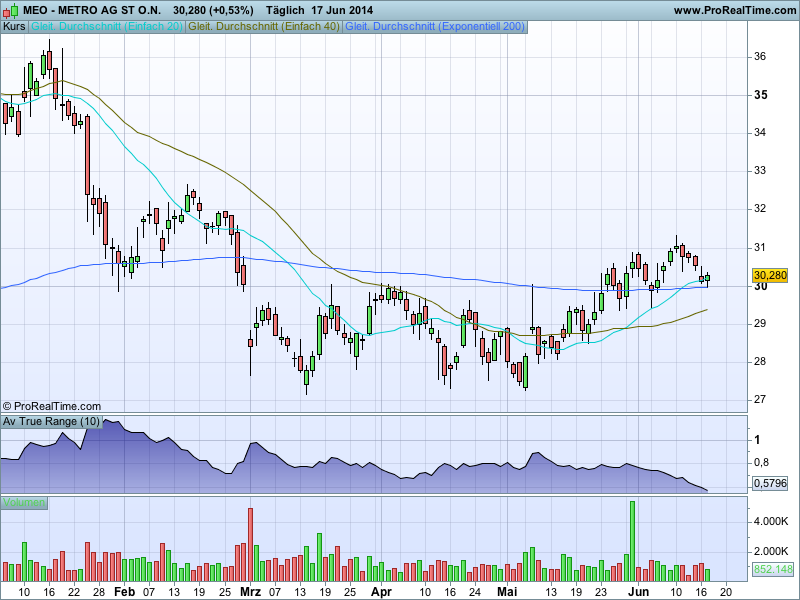
Task: Click the Mai month label on time axis
Action: point(507,592)
